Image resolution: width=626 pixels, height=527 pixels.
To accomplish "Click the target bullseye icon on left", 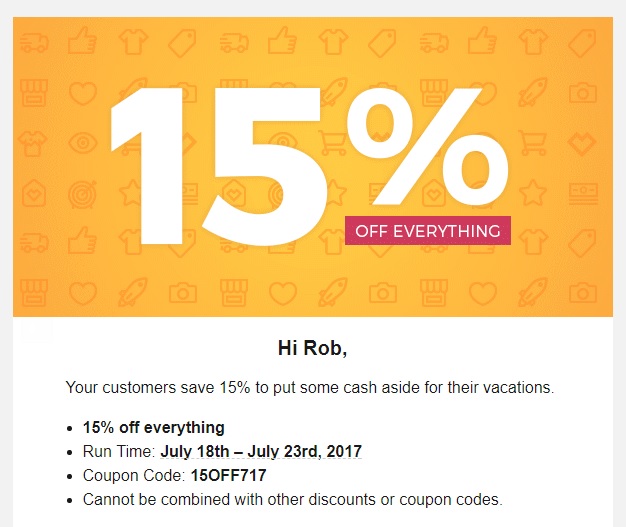I will click(82, 194).
